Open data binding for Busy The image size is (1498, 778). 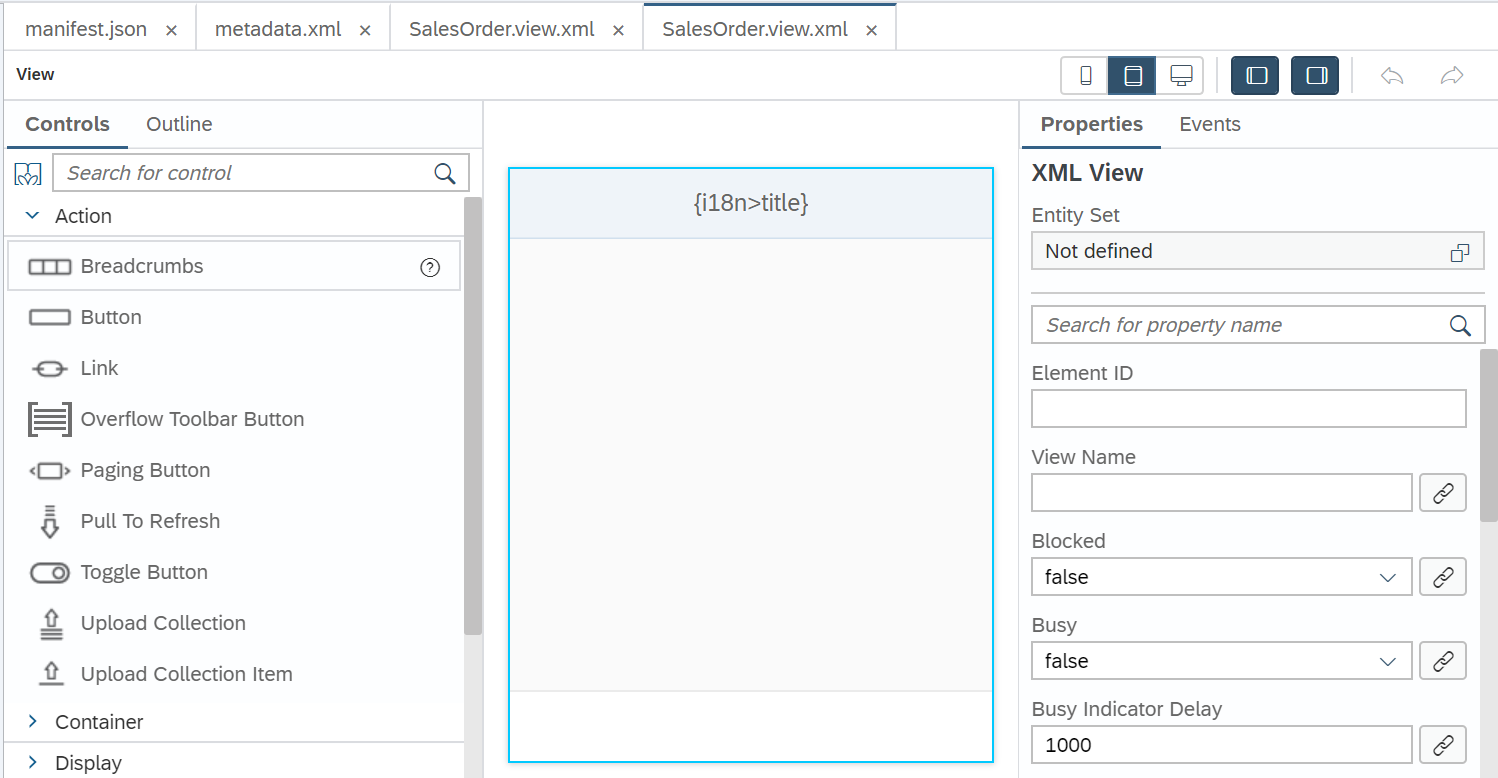pos(1443,661)
